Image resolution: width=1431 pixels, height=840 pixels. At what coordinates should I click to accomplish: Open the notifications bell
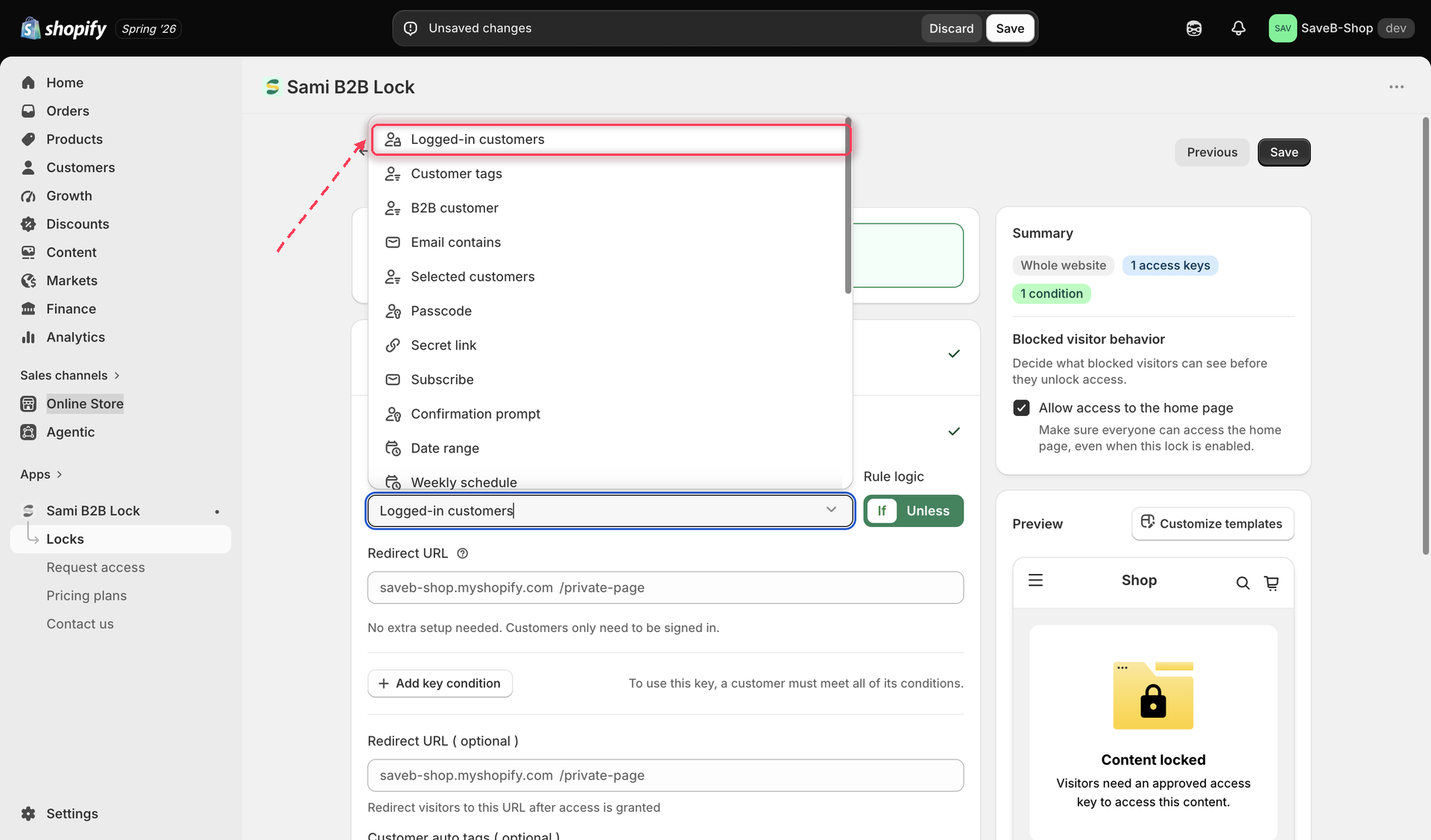(1238, 28)
